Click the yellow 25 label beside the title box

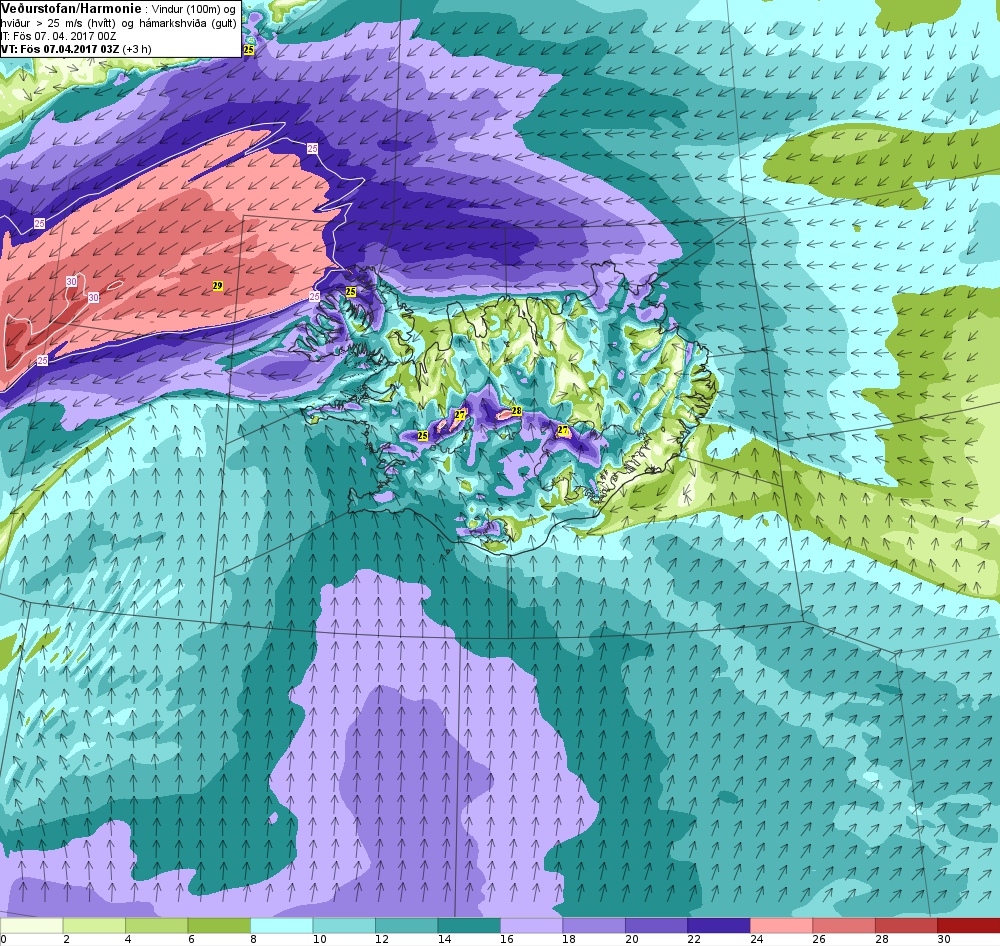coord(249,50)
